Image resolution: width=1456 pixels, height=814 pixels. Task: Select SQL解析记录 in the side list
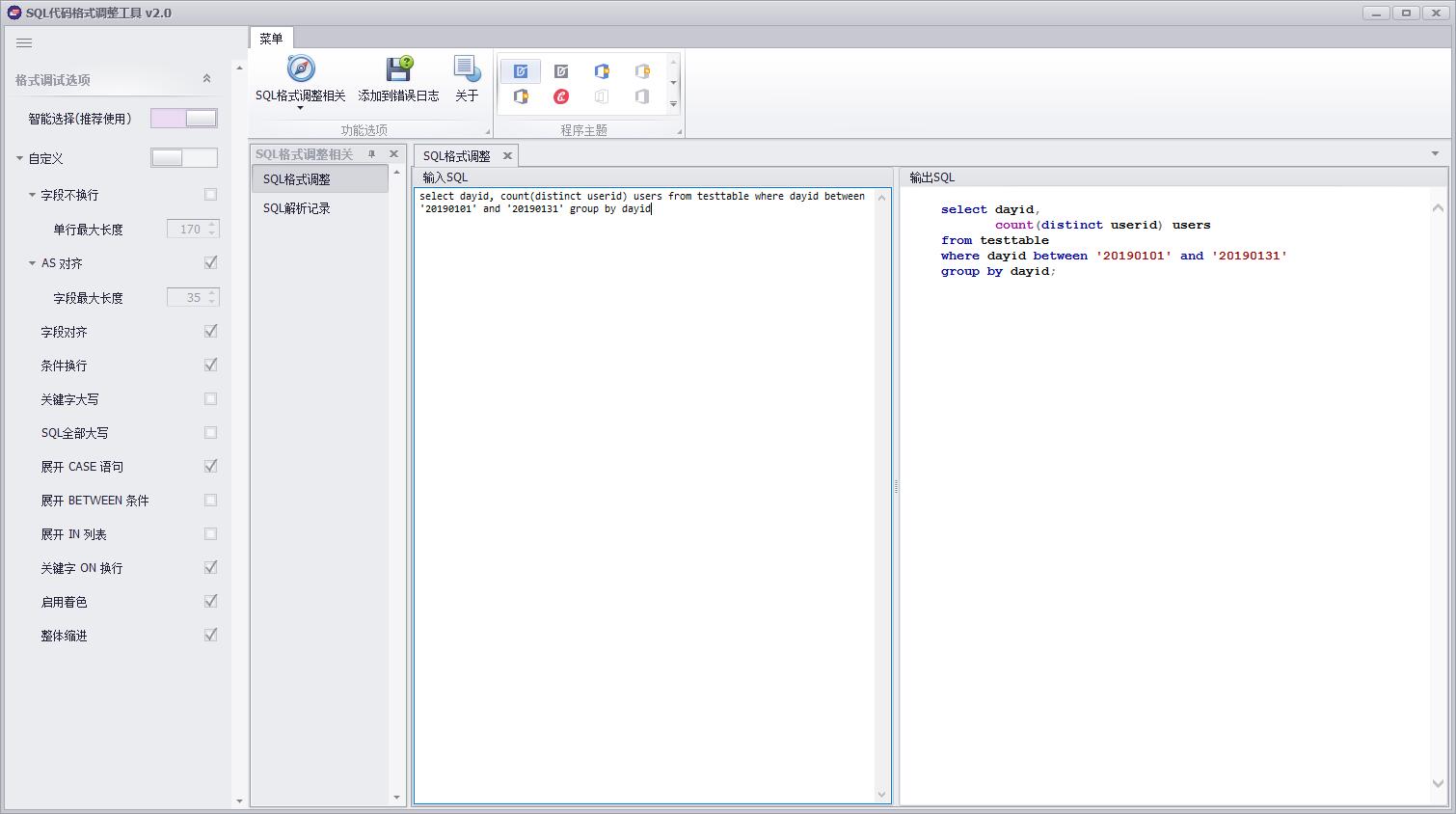coord(297,208)
